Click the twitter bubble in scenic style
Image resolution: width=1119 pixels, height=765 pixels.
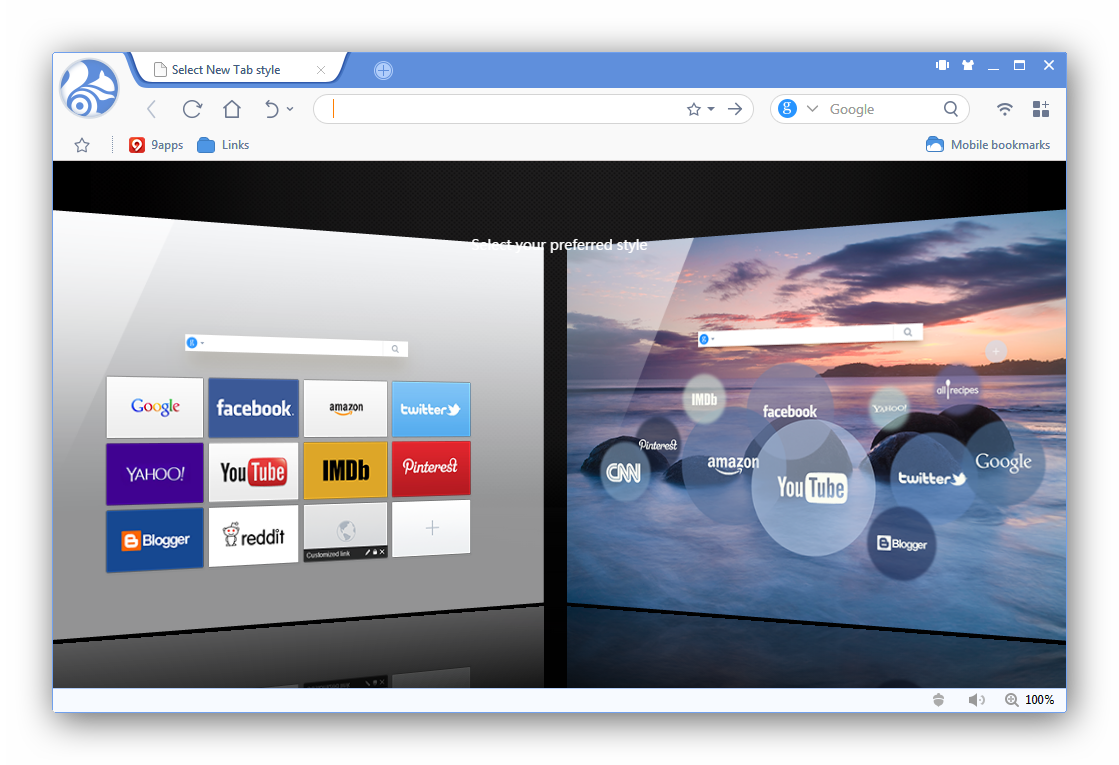click(x=932, y=478)
